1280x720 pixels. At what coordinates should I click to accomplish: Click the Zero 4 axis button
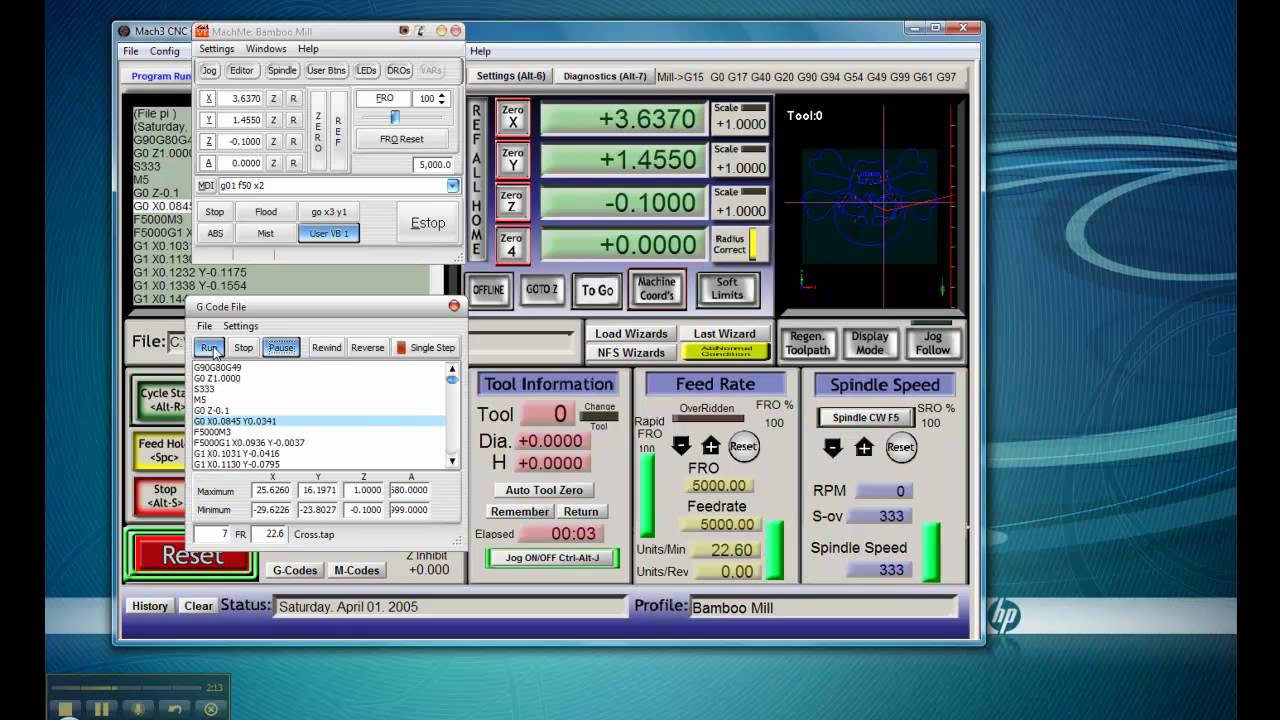point(512,244)
